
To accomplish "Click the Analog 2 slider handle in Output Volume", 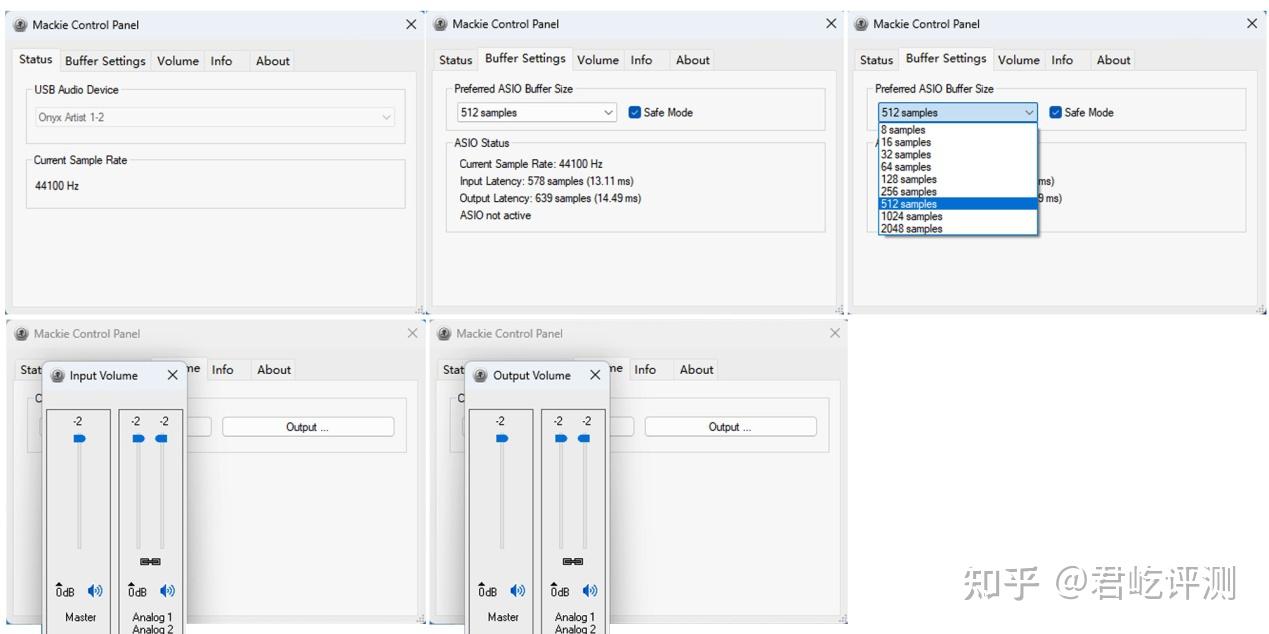I will (584, 438).
